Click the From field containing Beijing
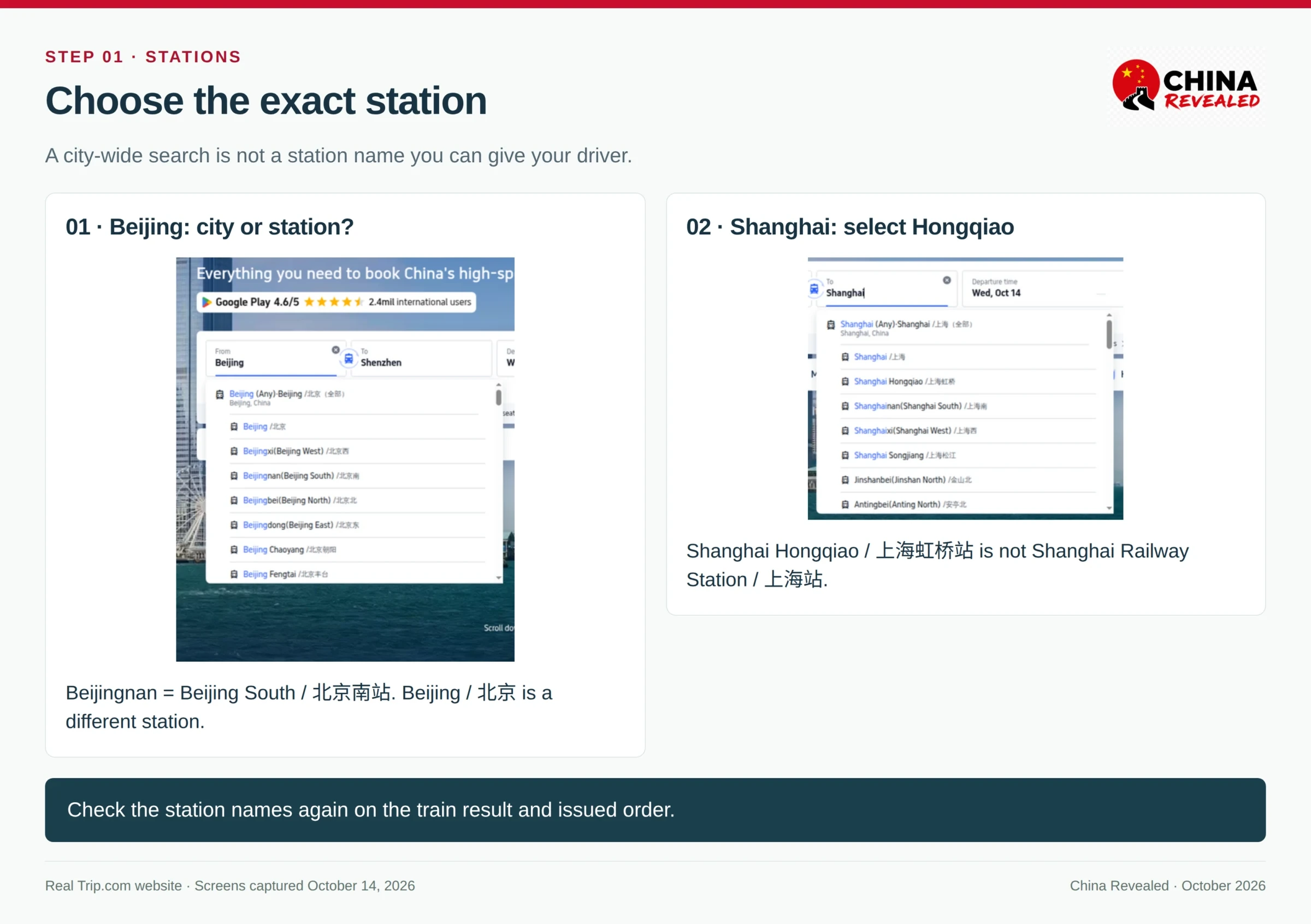 (x=276, y=358)
